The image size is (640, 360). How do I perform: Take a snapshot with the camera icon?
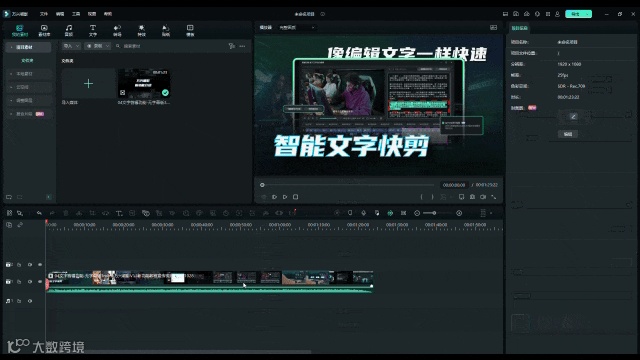pos(472,197)
